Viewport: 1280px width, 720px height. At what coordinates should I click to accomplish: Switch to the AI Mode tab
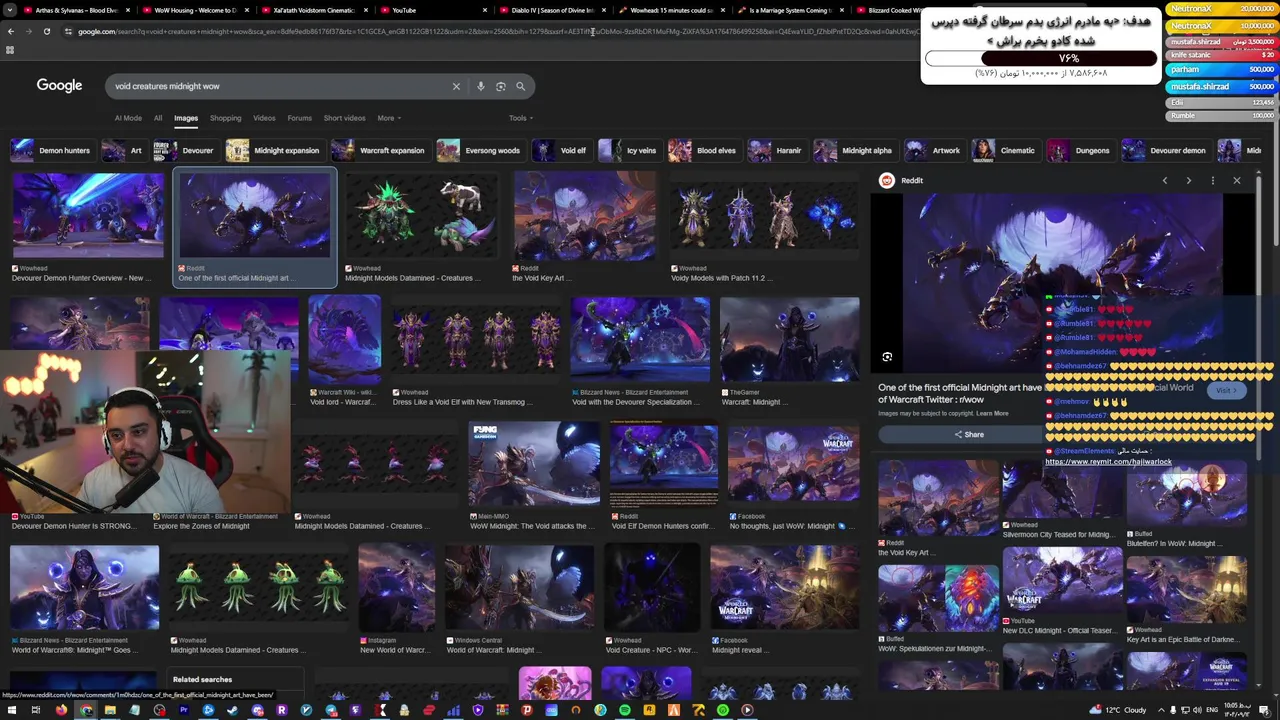(x=128, y=118)
